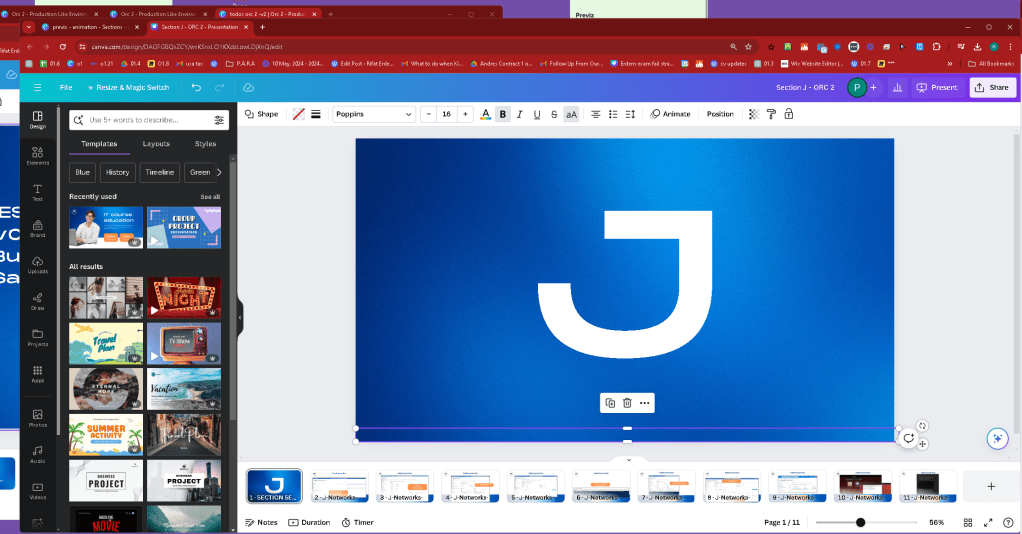The image size is (1022, 534).
Task: Open the Poppins font dropdown
Action: point(373,114)
